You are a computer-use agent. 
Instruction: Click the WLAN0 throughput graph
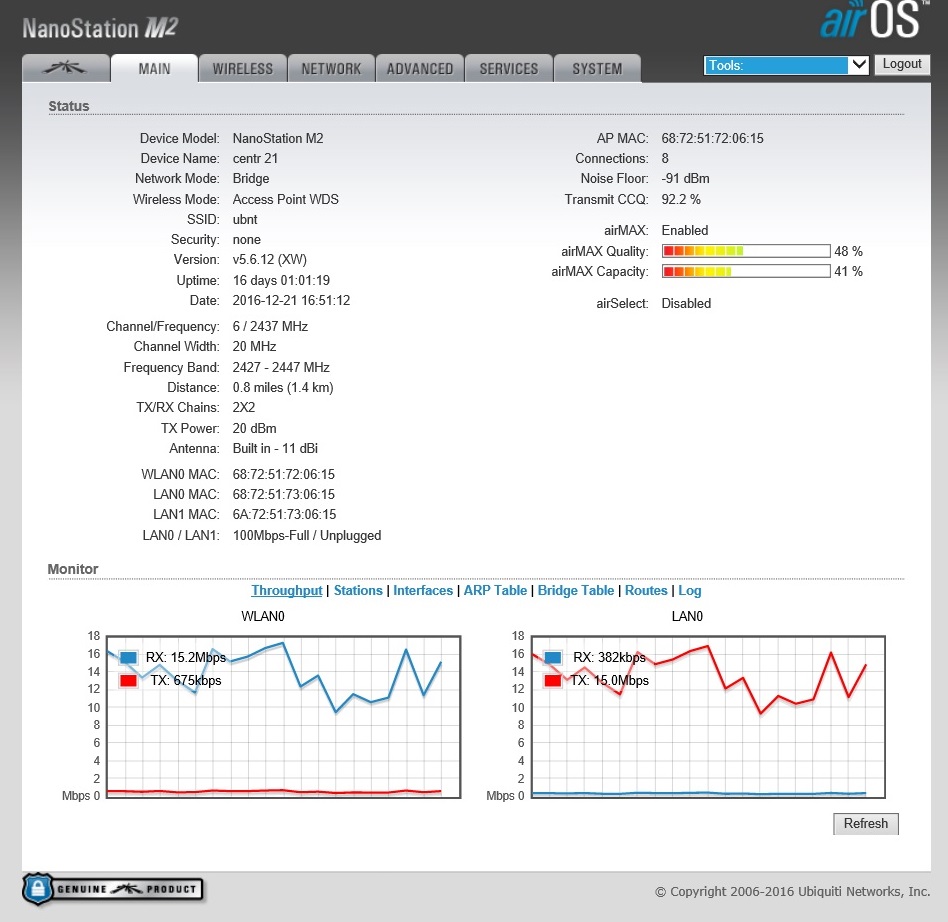(284, 716)
